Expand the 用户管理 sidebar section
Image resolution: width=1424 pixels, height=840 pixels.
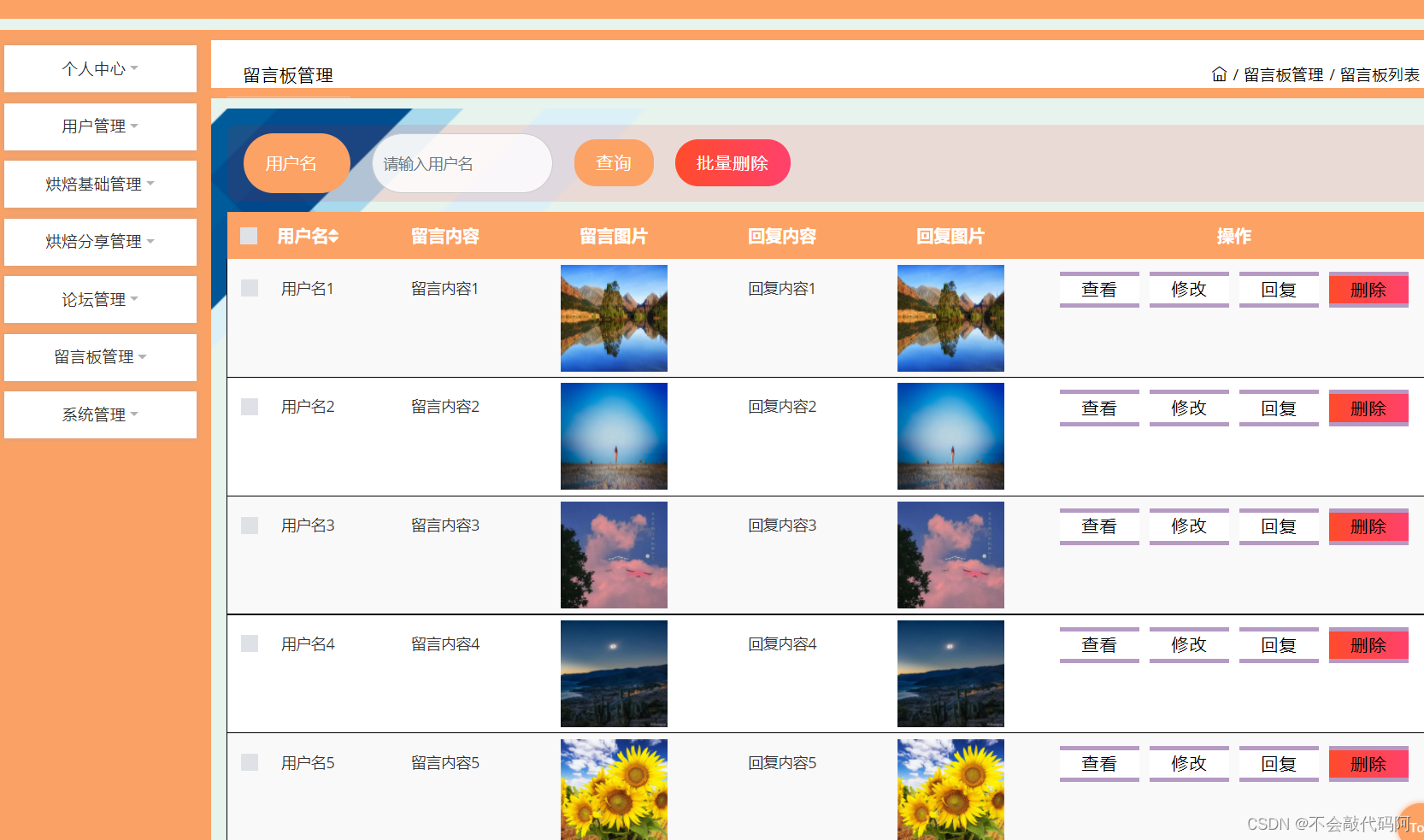point(100,126)
